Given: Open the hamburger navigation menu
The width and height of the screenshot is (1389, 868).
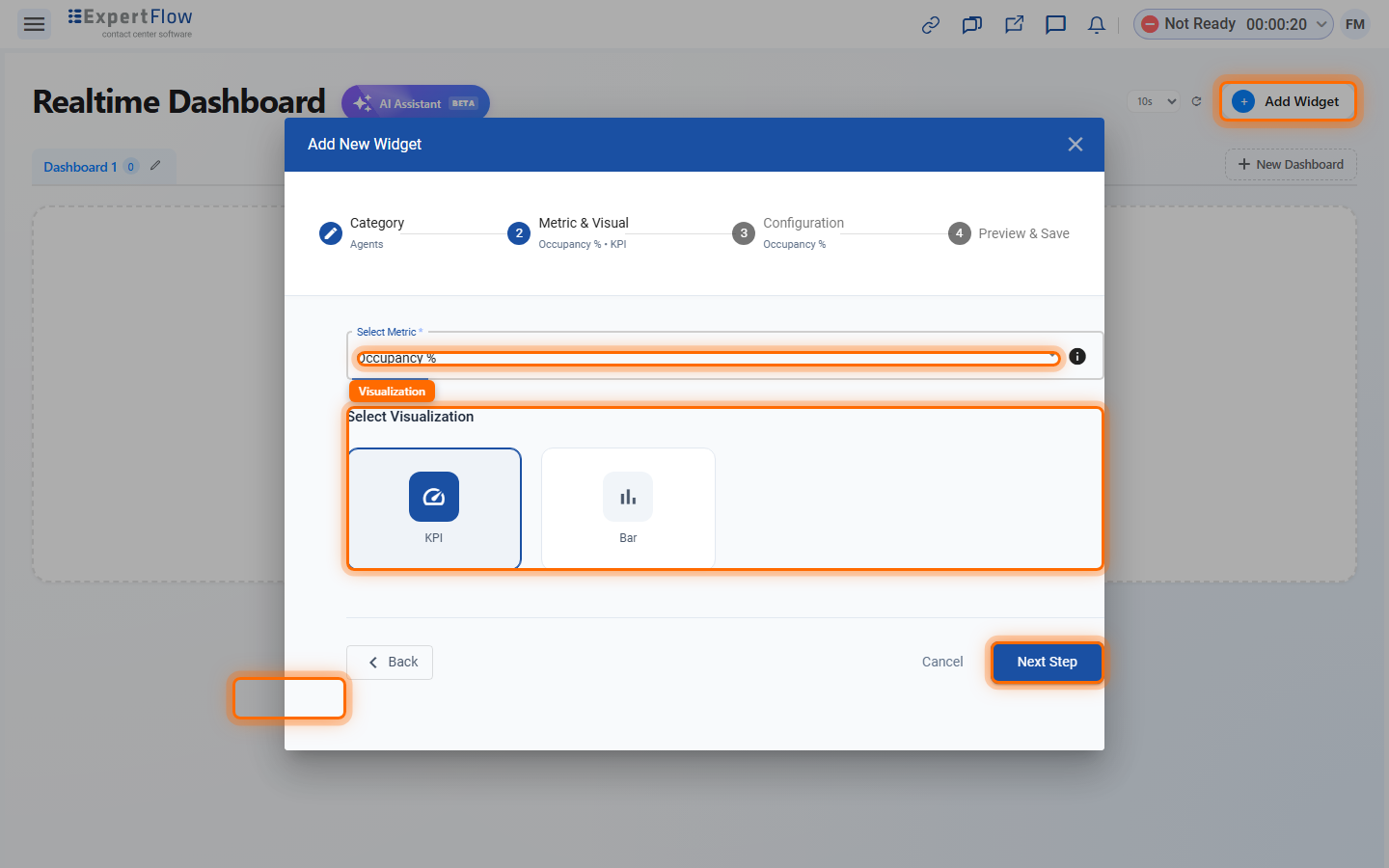Looking at the screenshot, I should pos(34,24).
